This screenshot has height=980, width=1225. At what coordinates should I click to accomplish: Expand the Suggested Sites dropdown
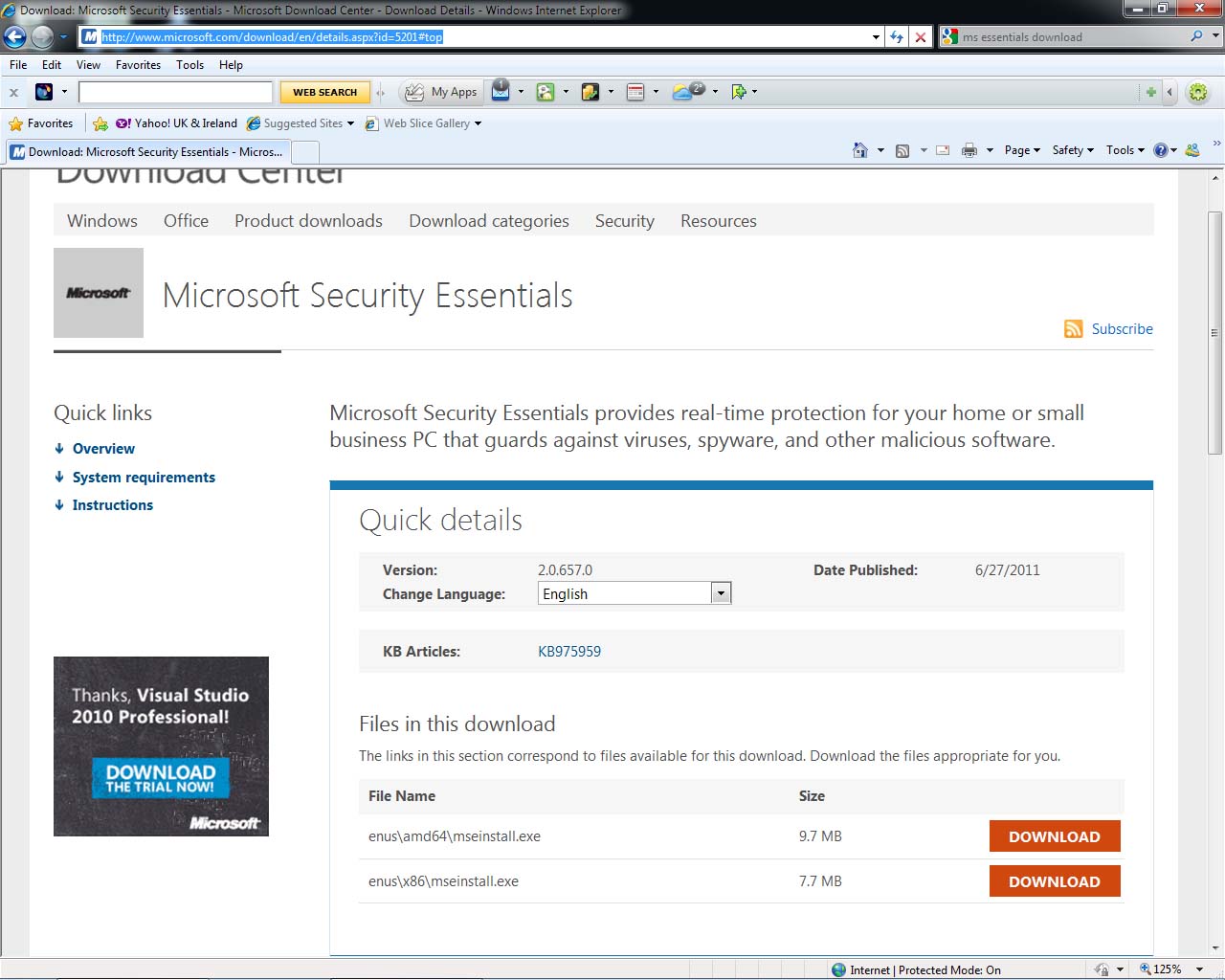(x=350, y=123)
